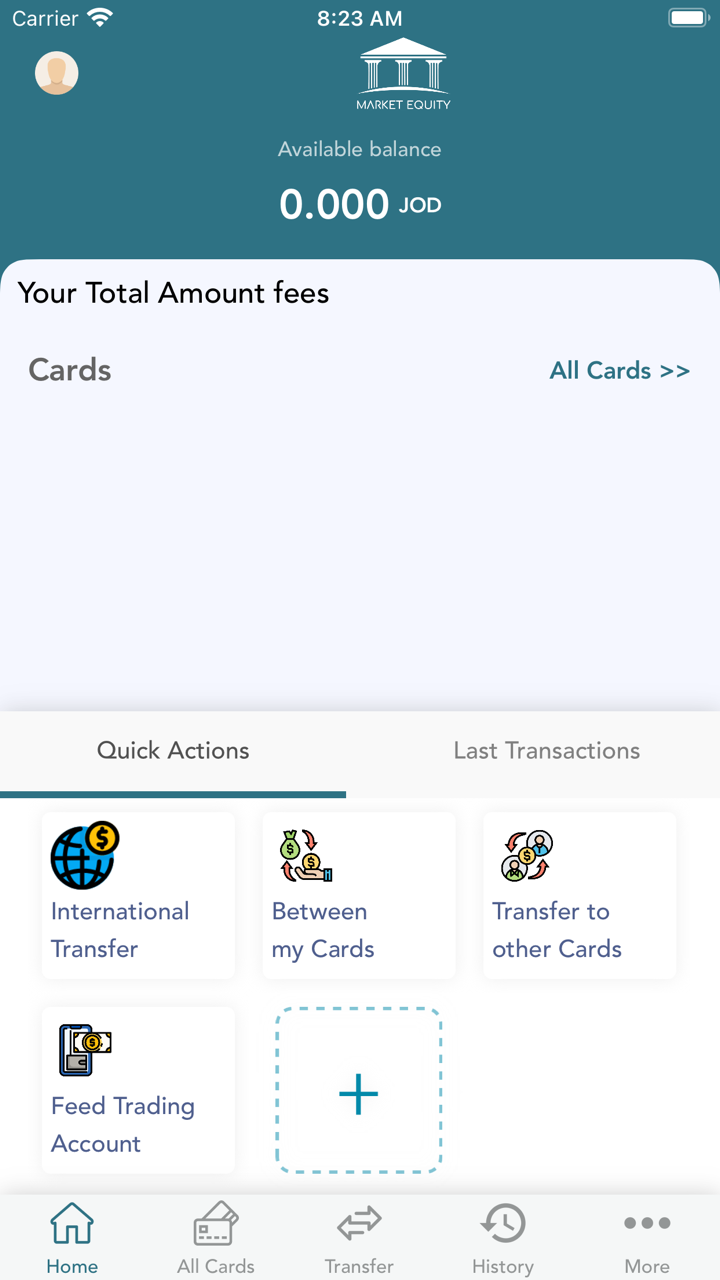Select the Quick Actions tab
The height and width of the screenshot is (1280, 720).
point(173,751)
